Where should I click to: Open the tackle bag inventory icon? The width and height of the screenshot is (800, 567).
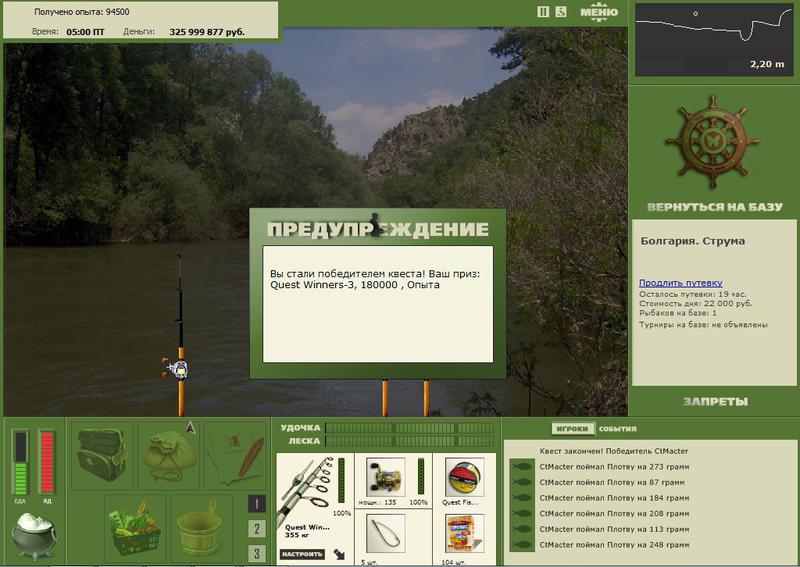(x=102, y=454)
